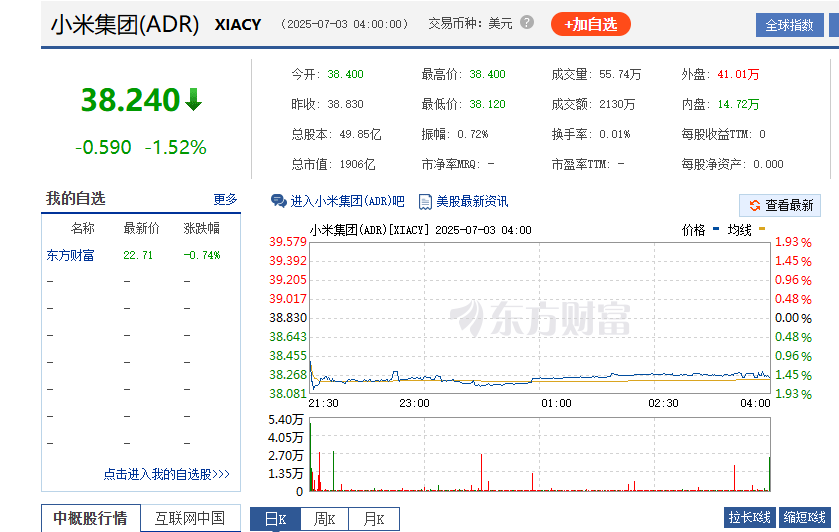
Task: Click the 内盘 value 14.72万
Action: 738,104
